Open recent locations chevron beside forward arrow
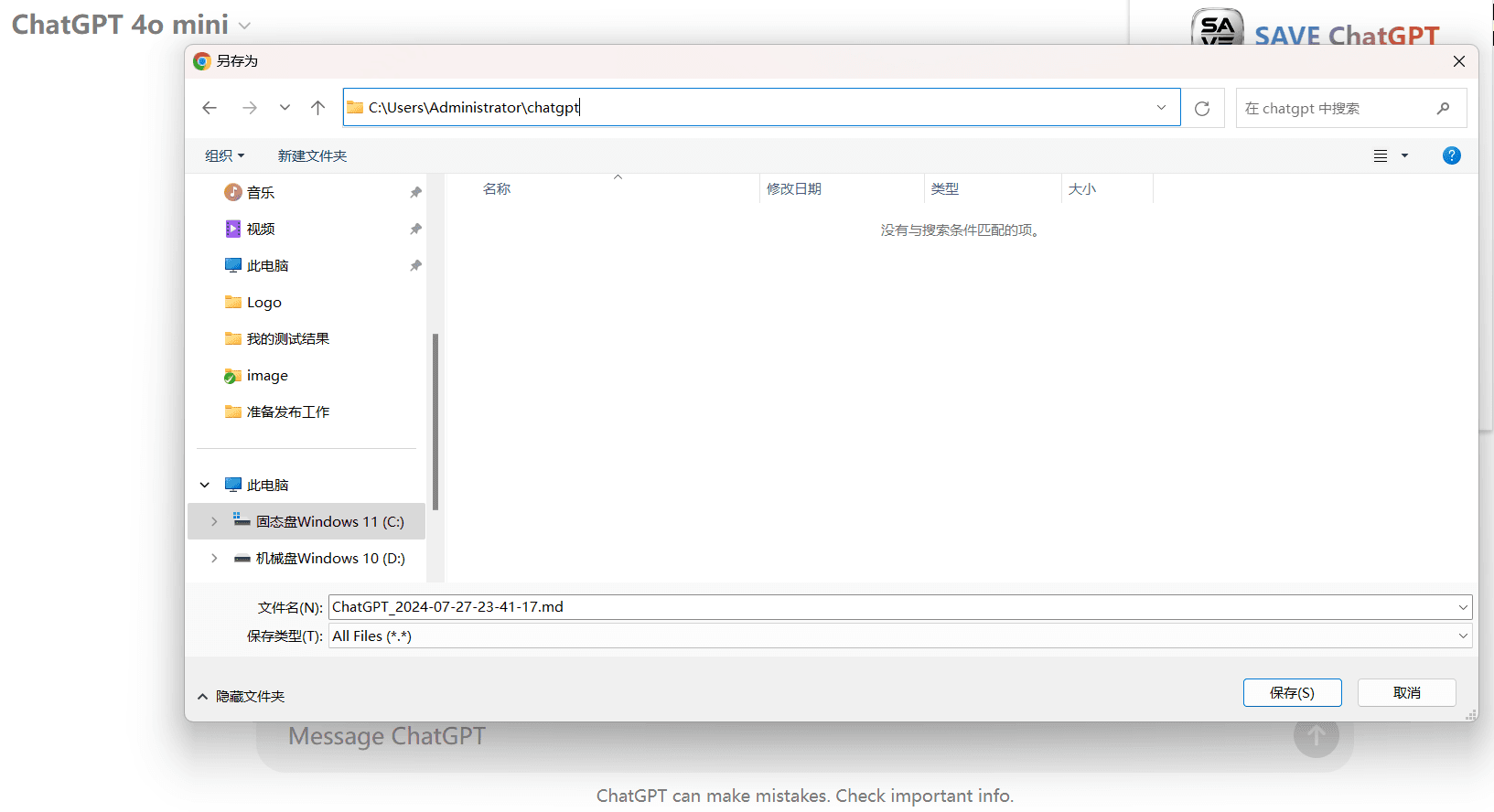 (285, 108)
